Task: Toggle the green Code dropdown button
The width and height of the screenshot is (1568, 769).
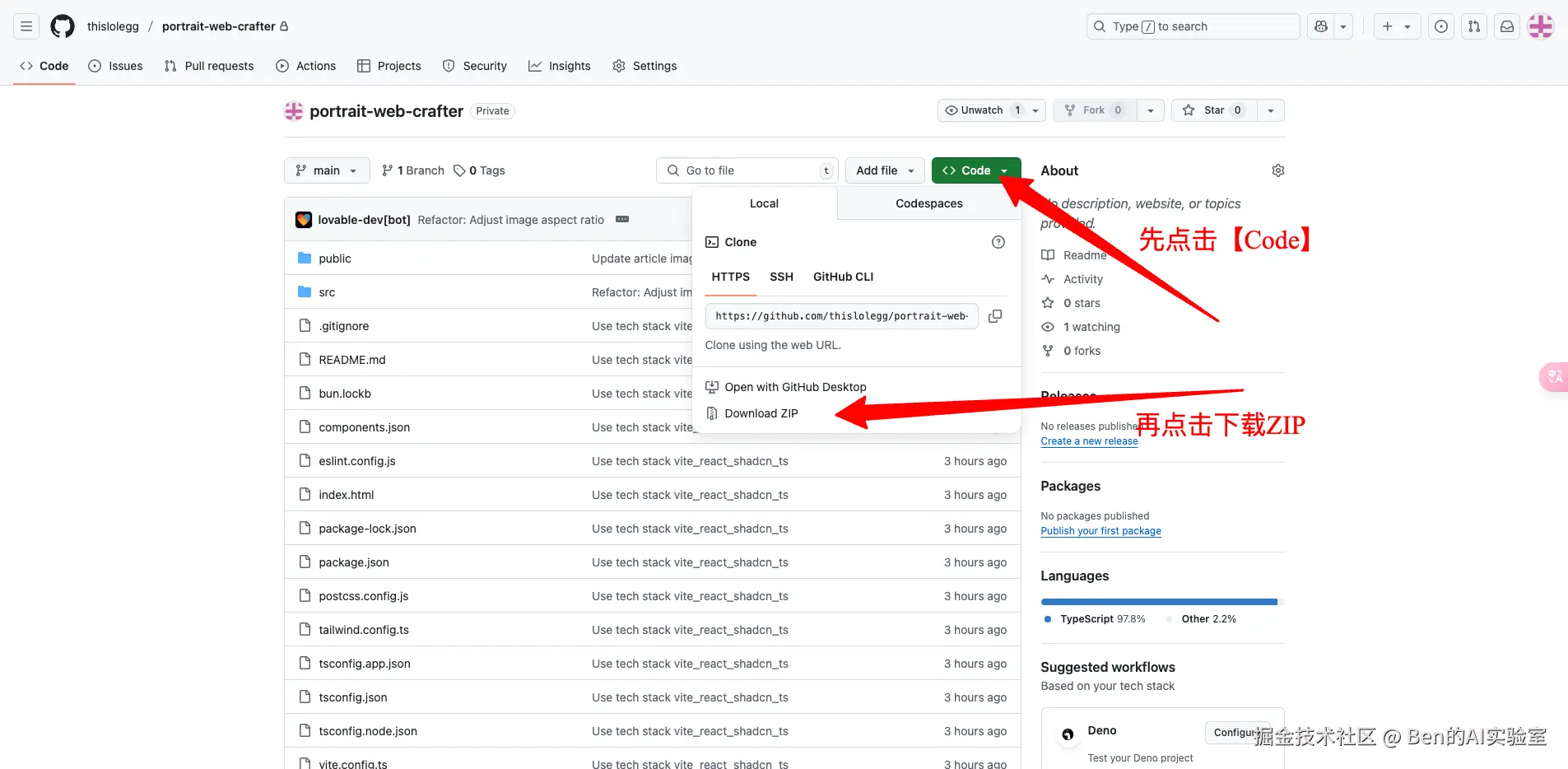Action: 976,170
